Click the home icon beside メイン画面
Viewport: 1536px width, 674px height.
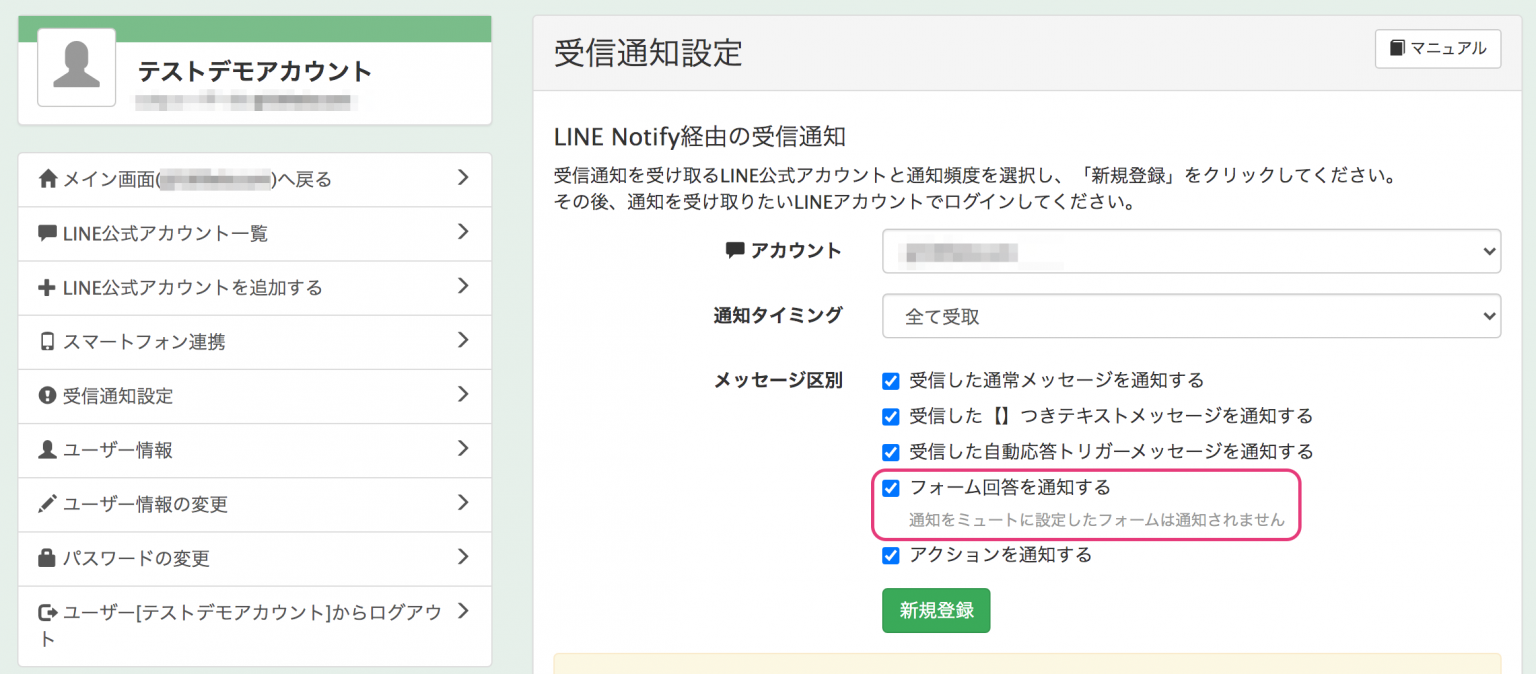tap(47, 179)
